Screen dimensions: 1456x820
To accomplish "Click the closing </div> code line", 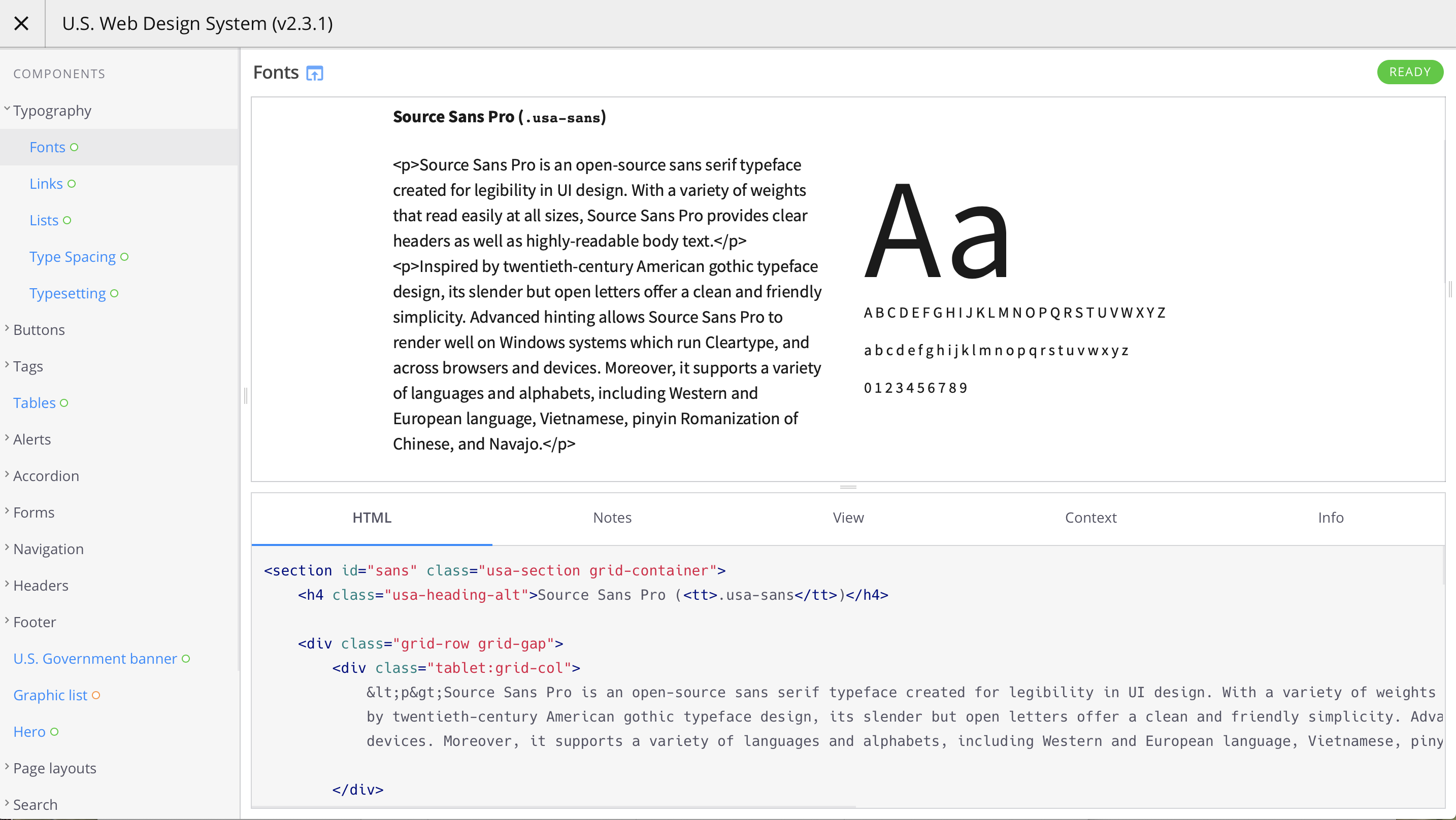I will pyautogui.click(x=358, y=790).
